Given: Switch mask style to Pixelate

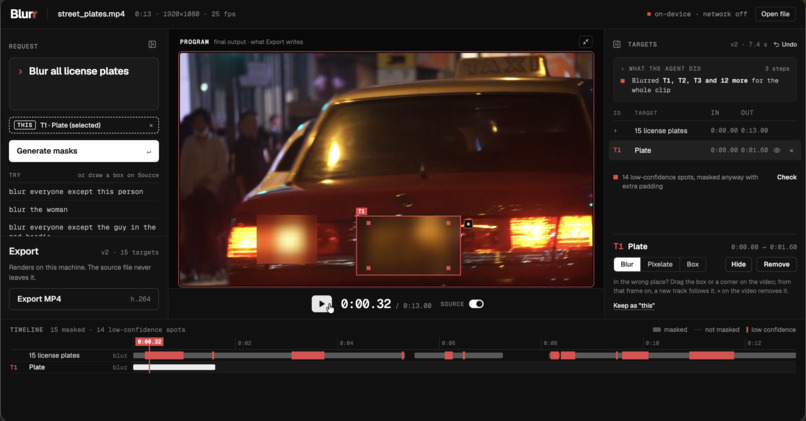Looking at the screenshot, I should click(x=660, y=264).
